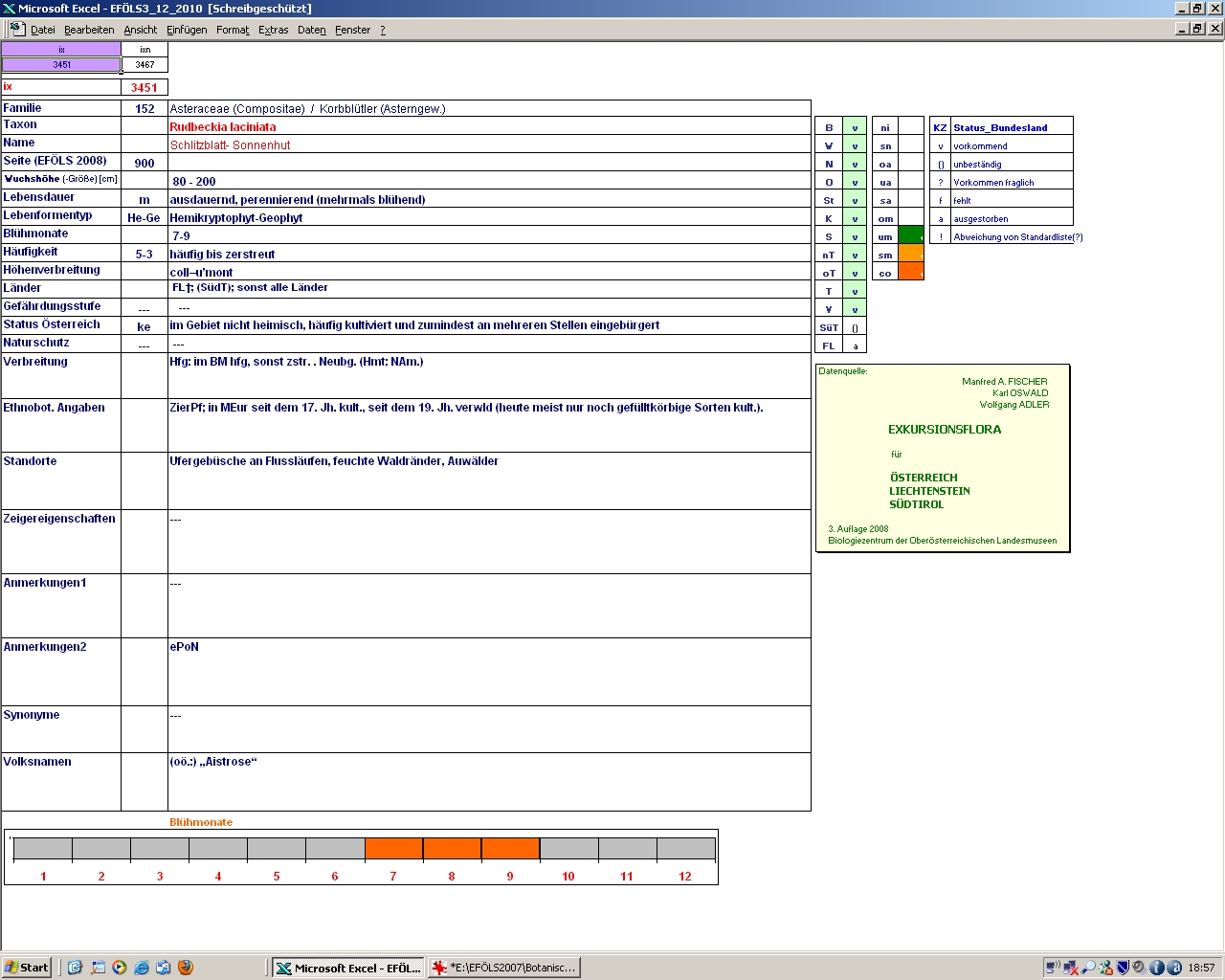Open the Extras menu
Viewport: 1225px width, 980px height.
click(x=273, y=30)
